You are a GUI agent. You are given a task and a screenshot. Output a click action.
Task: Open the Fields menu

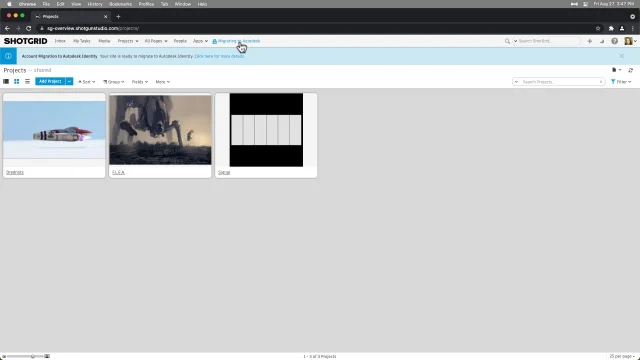tap(140, 82)
